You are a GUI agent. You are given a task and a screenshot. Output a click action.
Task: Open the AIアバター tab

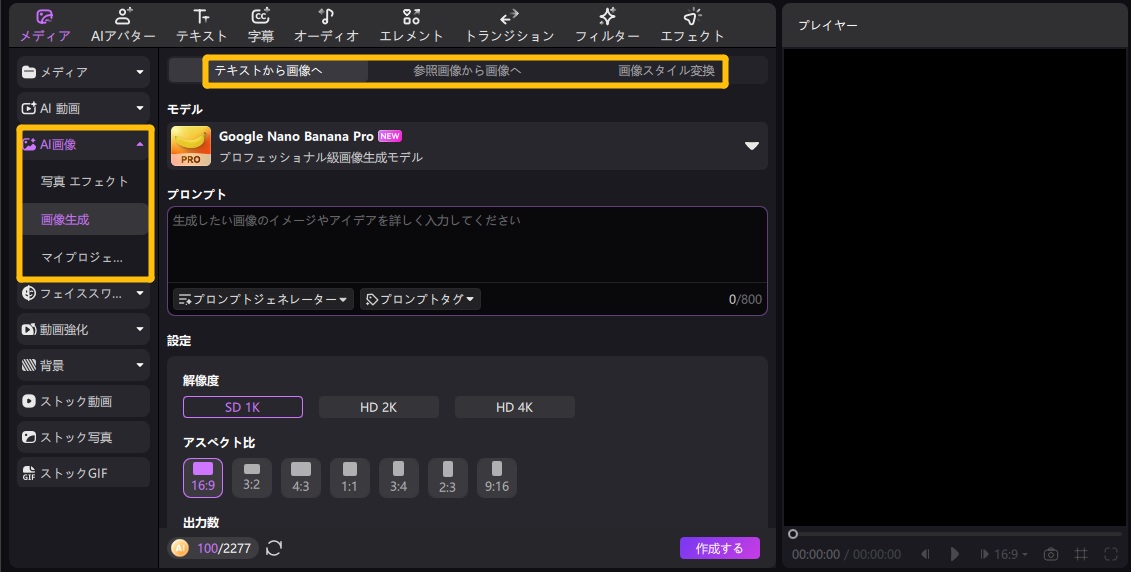point(123,26)
